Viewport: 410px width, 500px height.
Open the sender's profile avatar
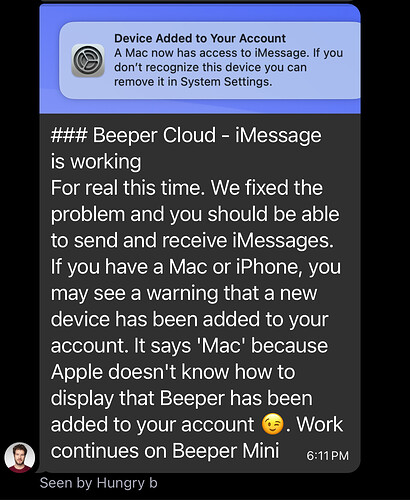(x=20, y=457)
